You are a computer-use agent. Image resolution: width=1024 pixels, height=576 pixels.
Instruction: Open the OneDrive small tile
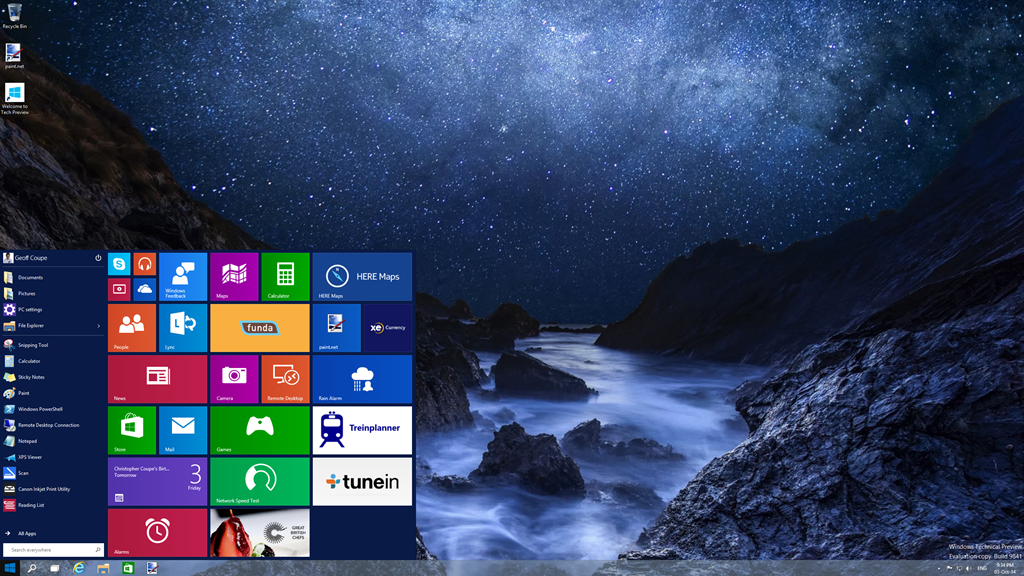coord(145,289)
